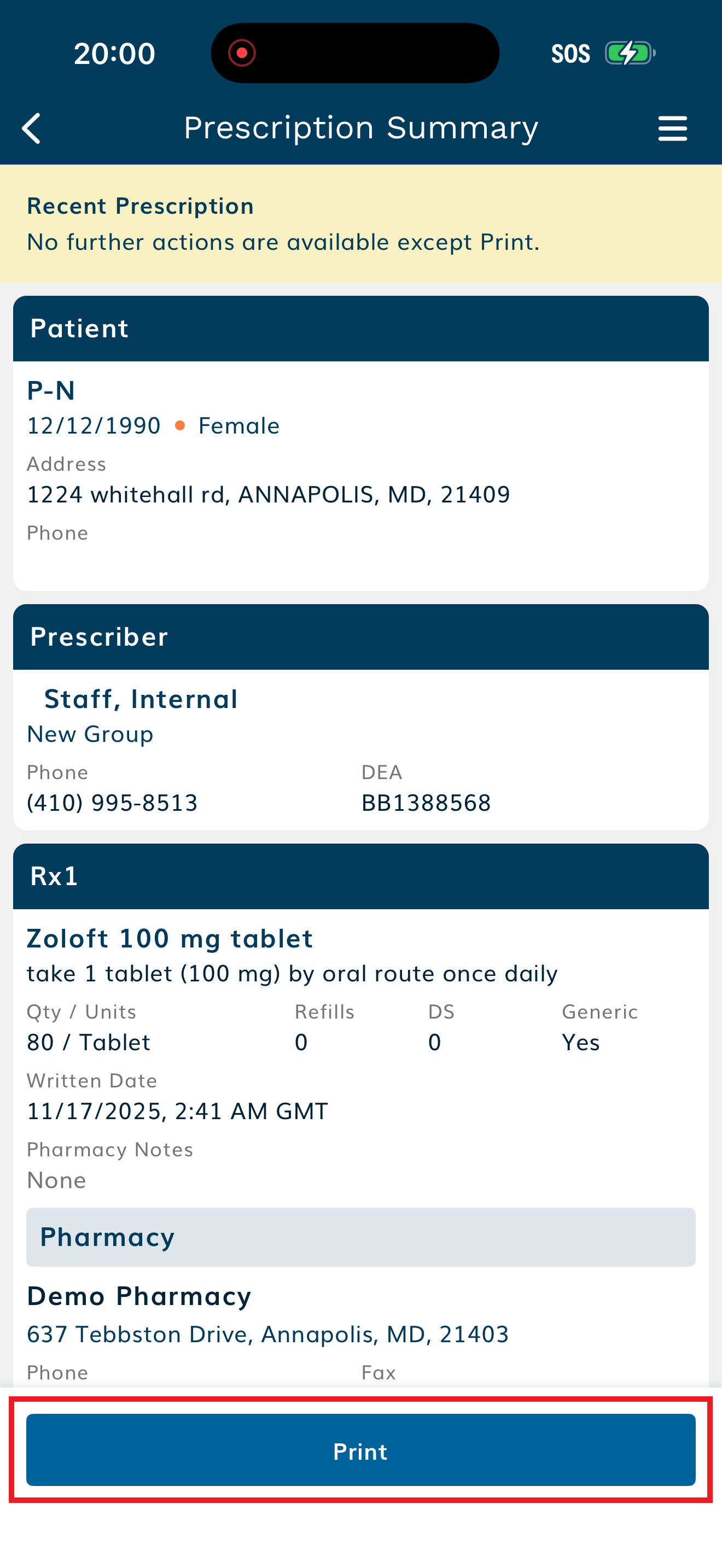
Task: Tap the Zoloft 100 mg tablet title
Action: point(170,939)
